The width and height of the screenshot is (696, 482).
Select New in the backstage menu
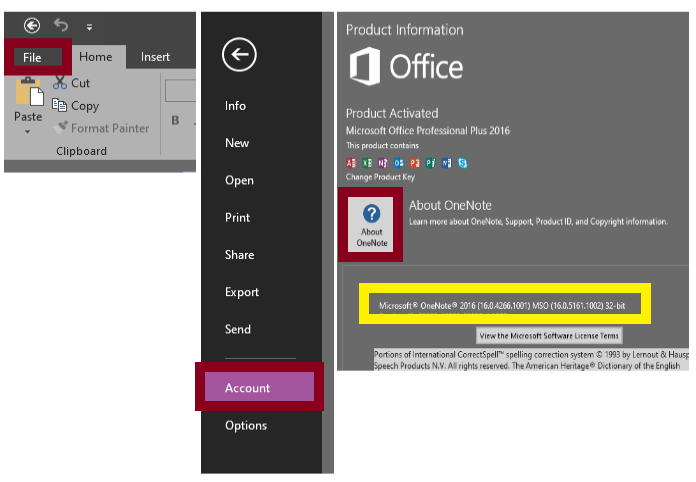(237, 143)
